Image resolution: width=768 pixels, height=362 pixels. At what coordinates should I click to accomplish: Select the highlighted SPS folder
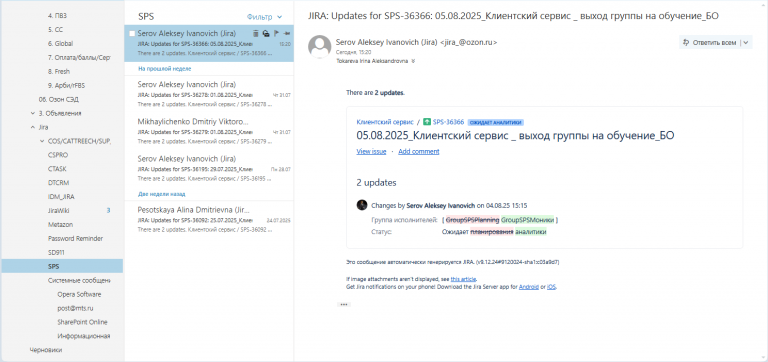pos(62,266)
